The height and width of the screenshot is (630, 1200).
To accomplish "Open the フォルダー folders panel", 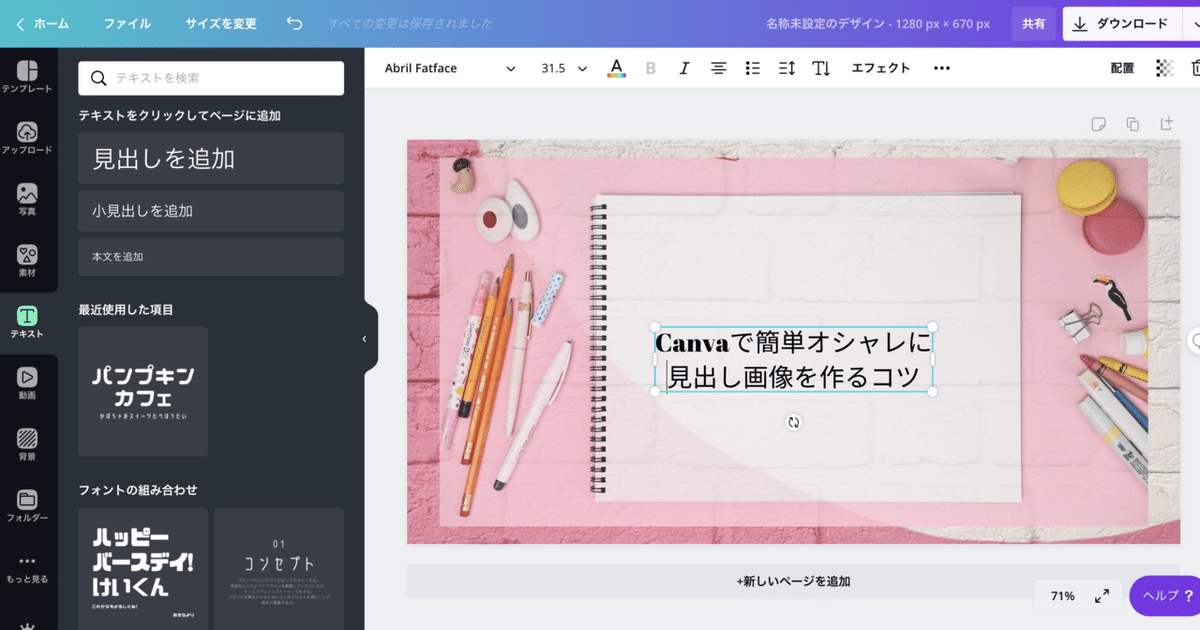I will (28, 506).
